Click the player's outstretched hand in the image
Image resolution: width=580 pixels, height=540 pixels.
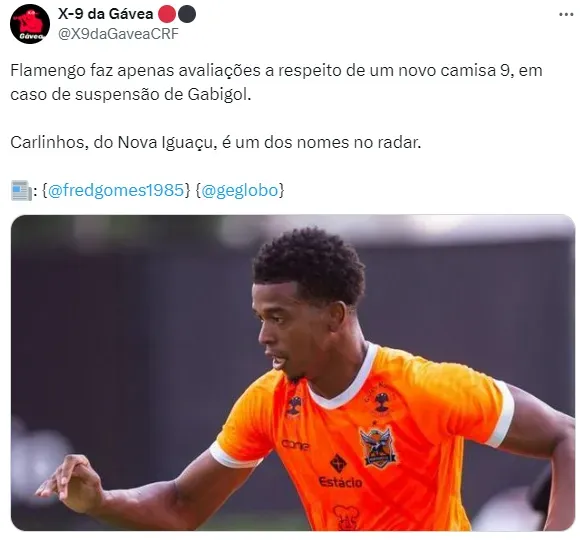click(x=68, y=483)
